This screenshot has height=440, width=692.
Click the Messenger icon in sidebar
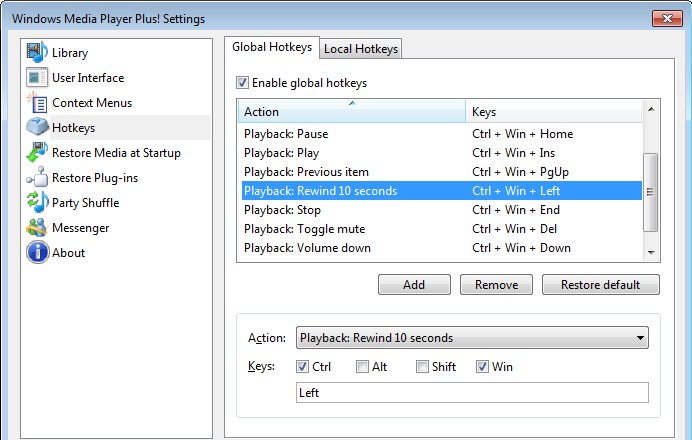pos(37,228)
